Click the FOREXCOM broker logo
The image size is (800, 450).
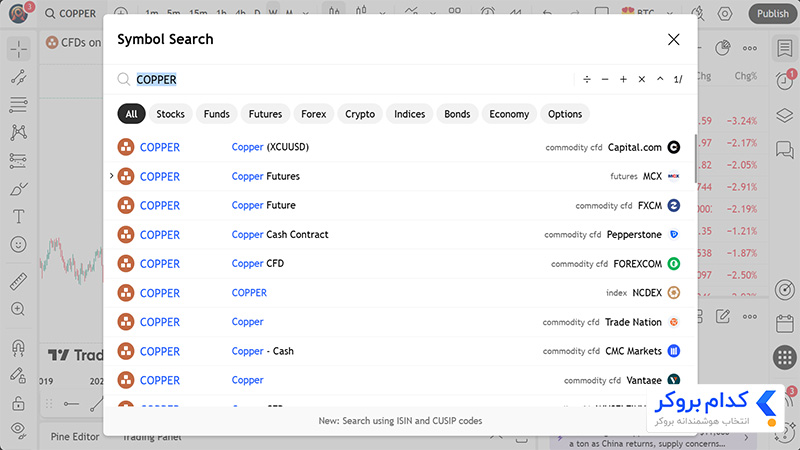[x=673, y=264]
